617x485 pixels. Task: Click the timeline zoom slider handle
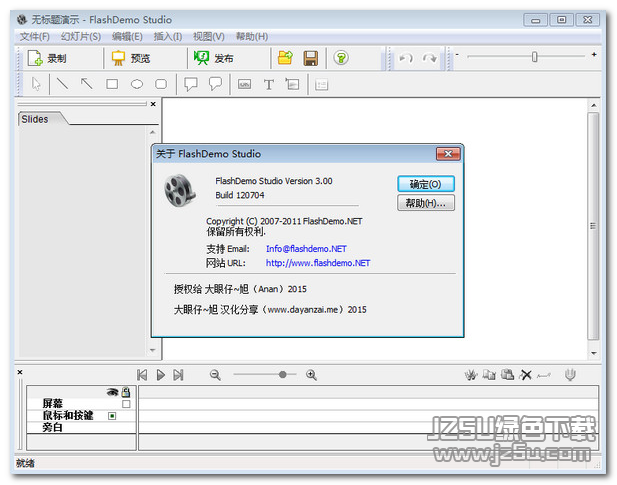pyautogui.click(x=283, y=374)
